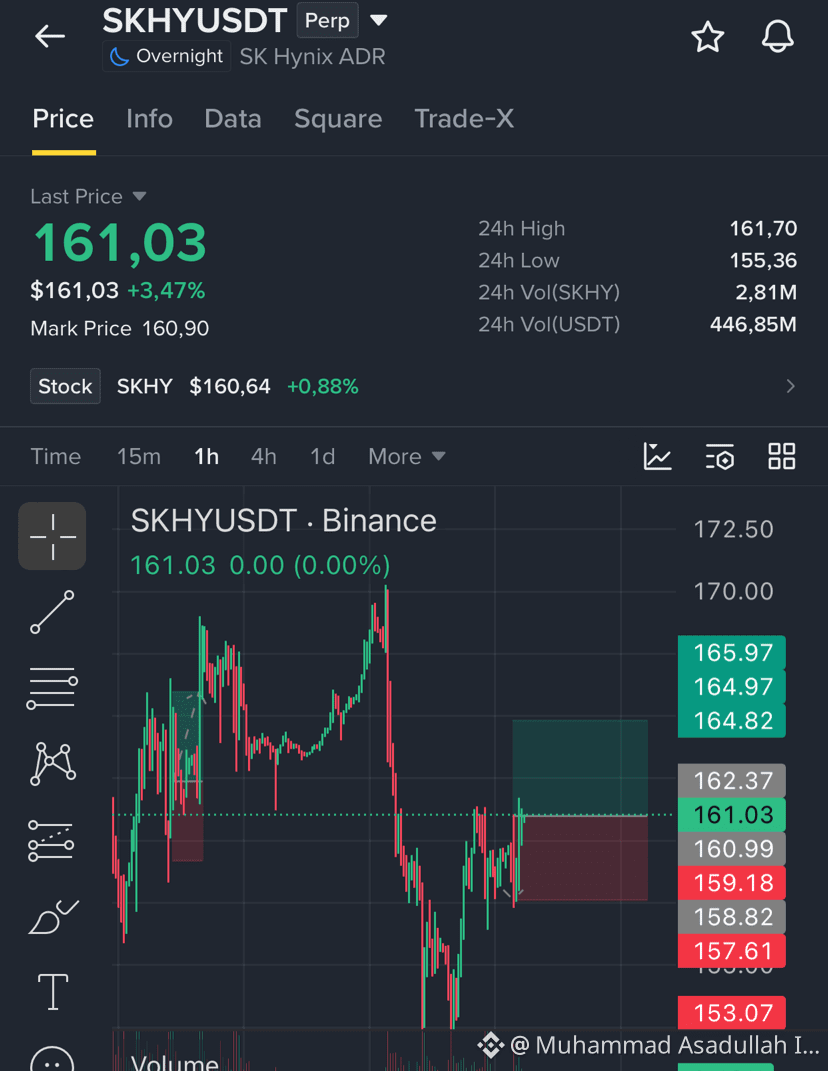Click the 24h High value 161,70

click(763, 228)
